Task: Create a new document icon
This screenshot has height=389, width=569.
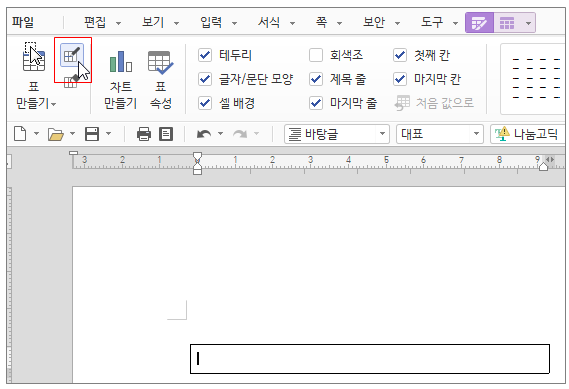Action: pyautogui.click(x=20, y=134)
